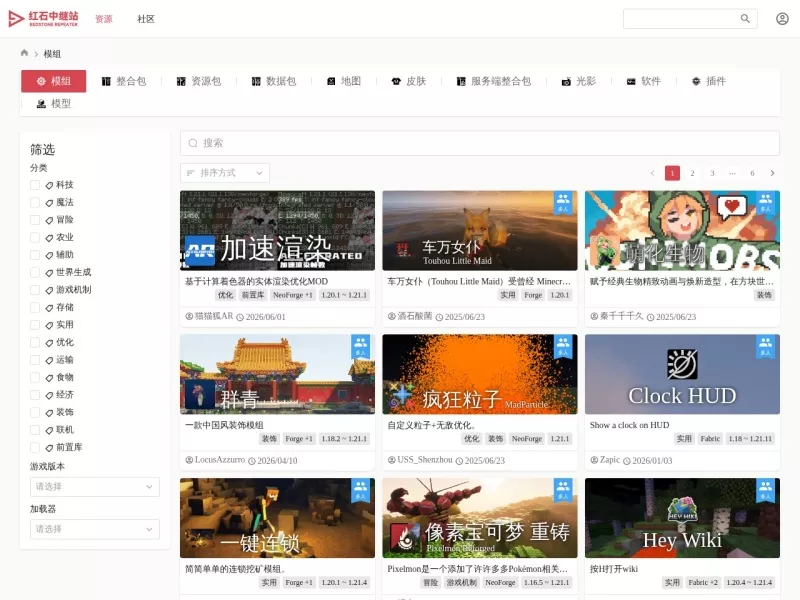
Task: Click the 光影 shader camera icon
Action: pyautogui.click(x=566, y=82)
